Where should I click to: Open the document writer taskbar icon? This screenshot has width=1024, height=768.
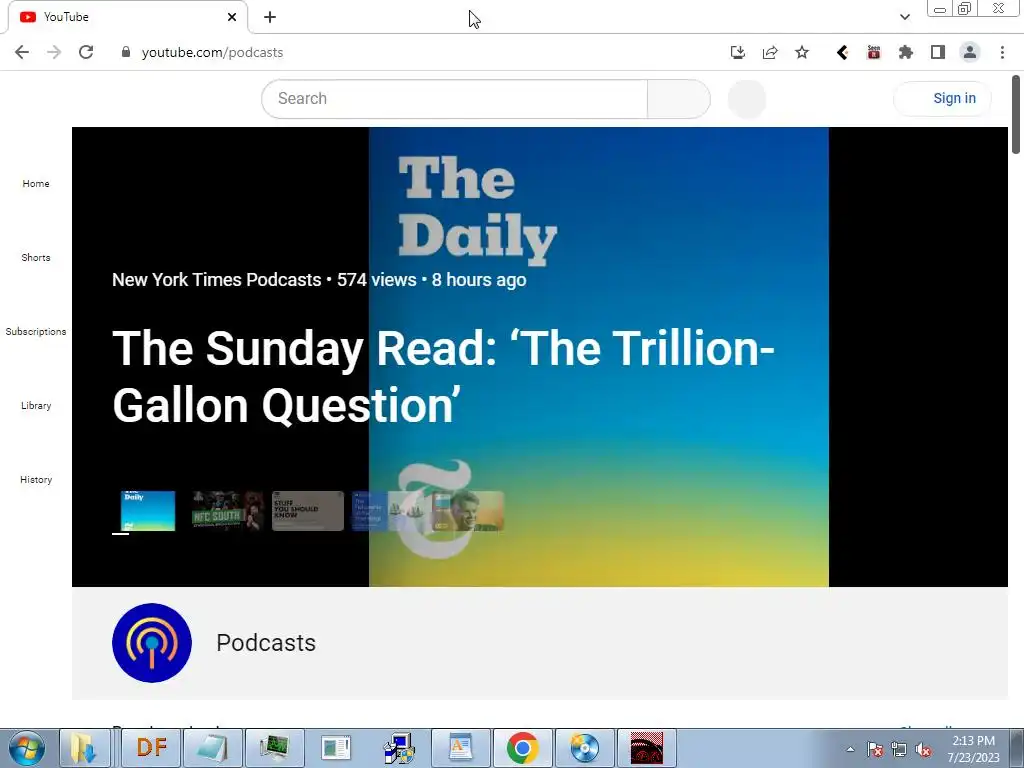point(460,748)
